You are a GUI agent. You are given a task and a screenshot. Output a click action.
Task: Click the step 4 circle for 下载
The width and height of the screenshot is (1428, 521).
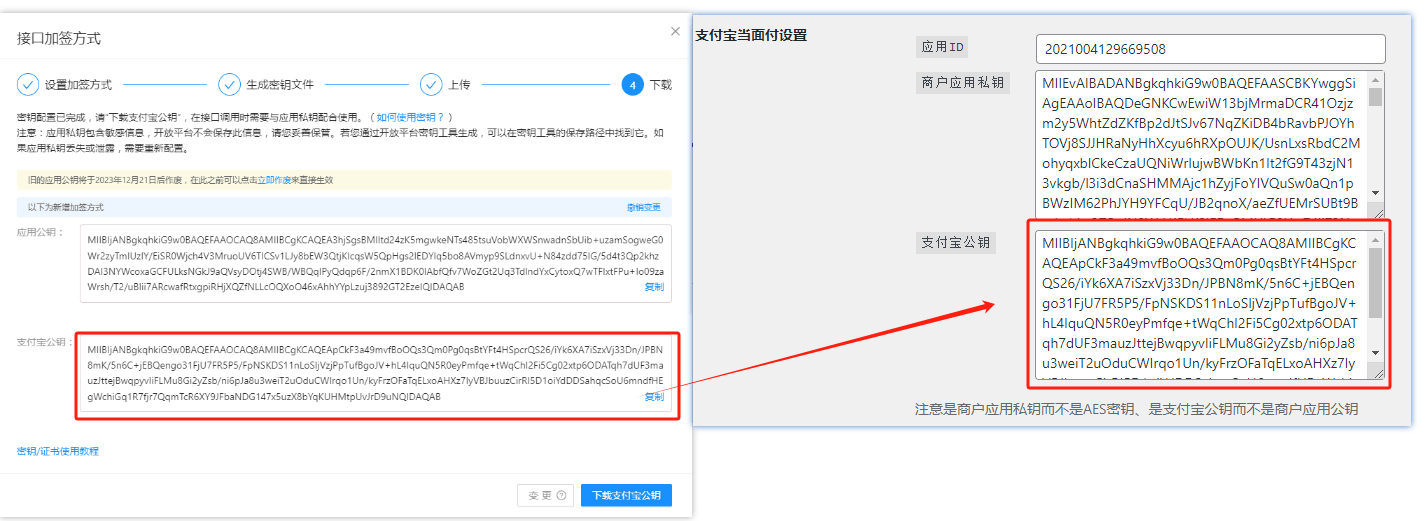(x=632, y=85)
